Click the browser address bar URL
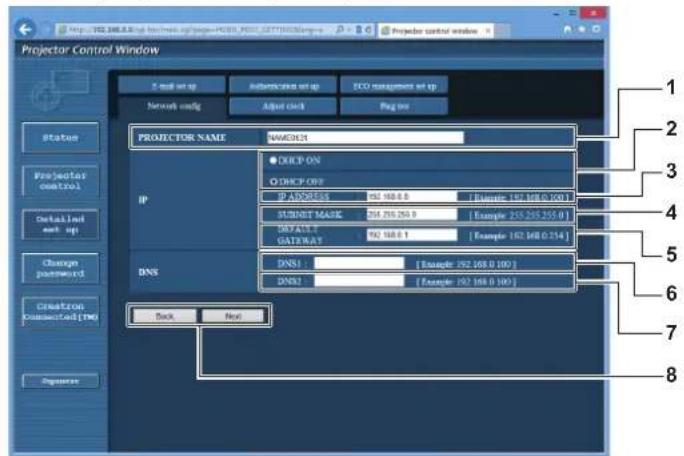Screen dimensions: 684x456 click(195, 30)
